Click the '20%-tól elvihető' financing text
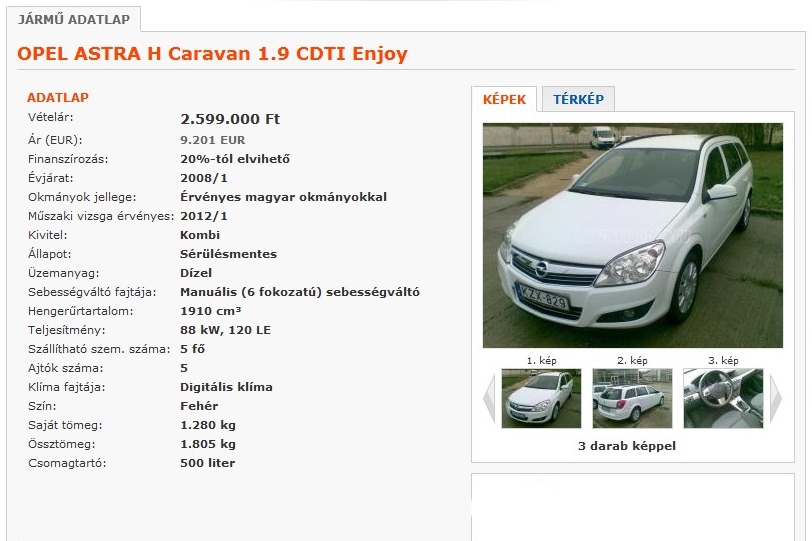812x541 pixels. (x=235, y=159)
